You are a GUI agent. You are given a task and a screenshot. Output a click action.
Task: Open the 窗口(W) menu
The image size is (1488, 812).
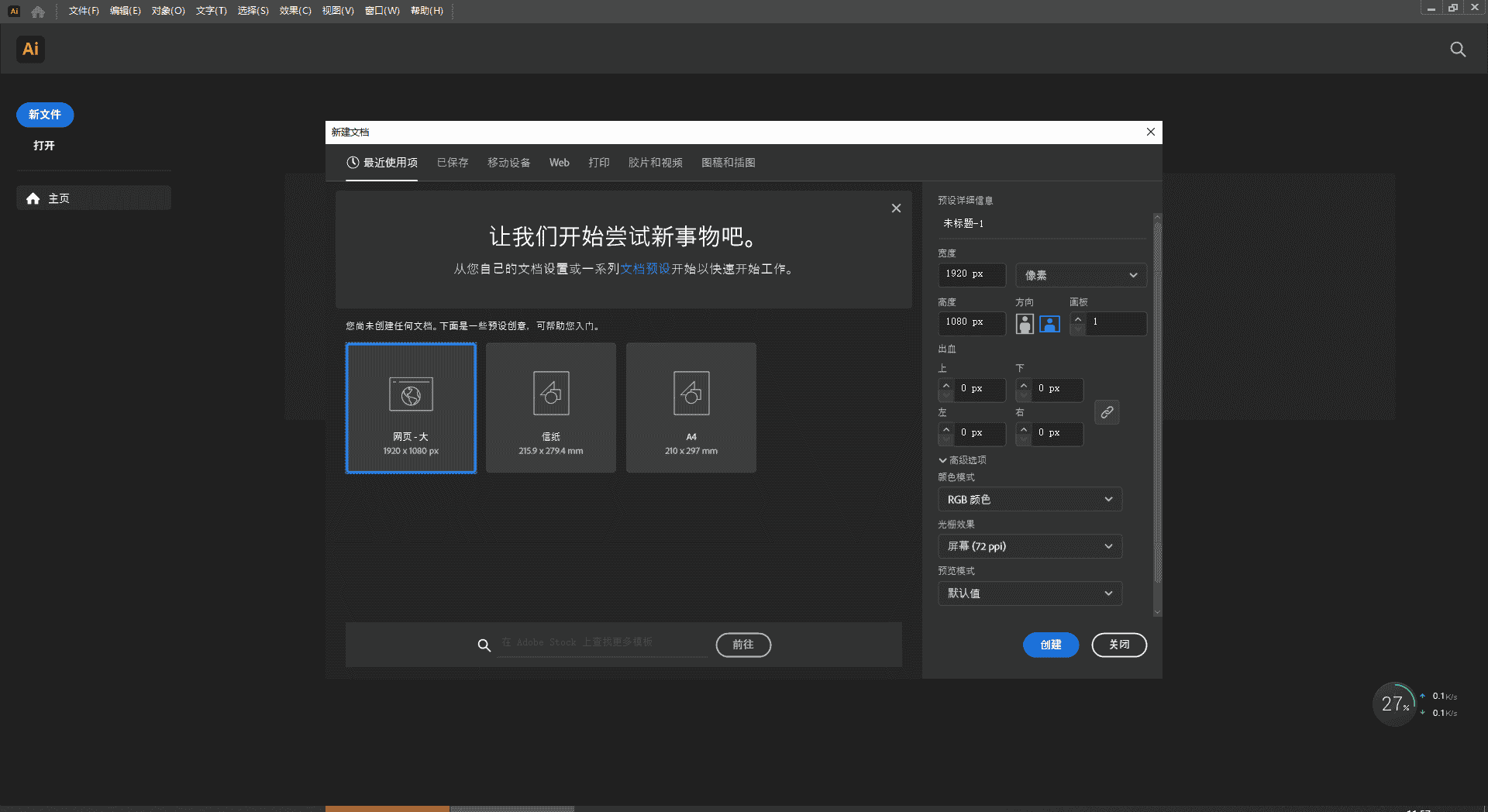pos(381,11)
